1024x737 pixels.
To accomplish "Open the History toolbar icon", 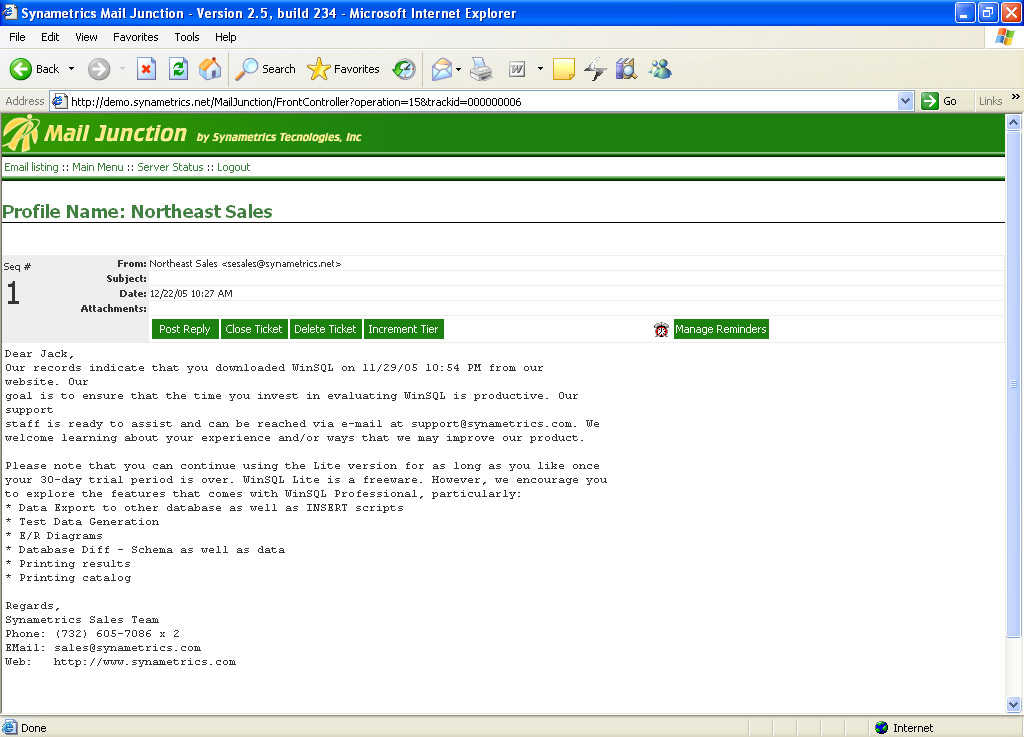I will tap(404, 69).
